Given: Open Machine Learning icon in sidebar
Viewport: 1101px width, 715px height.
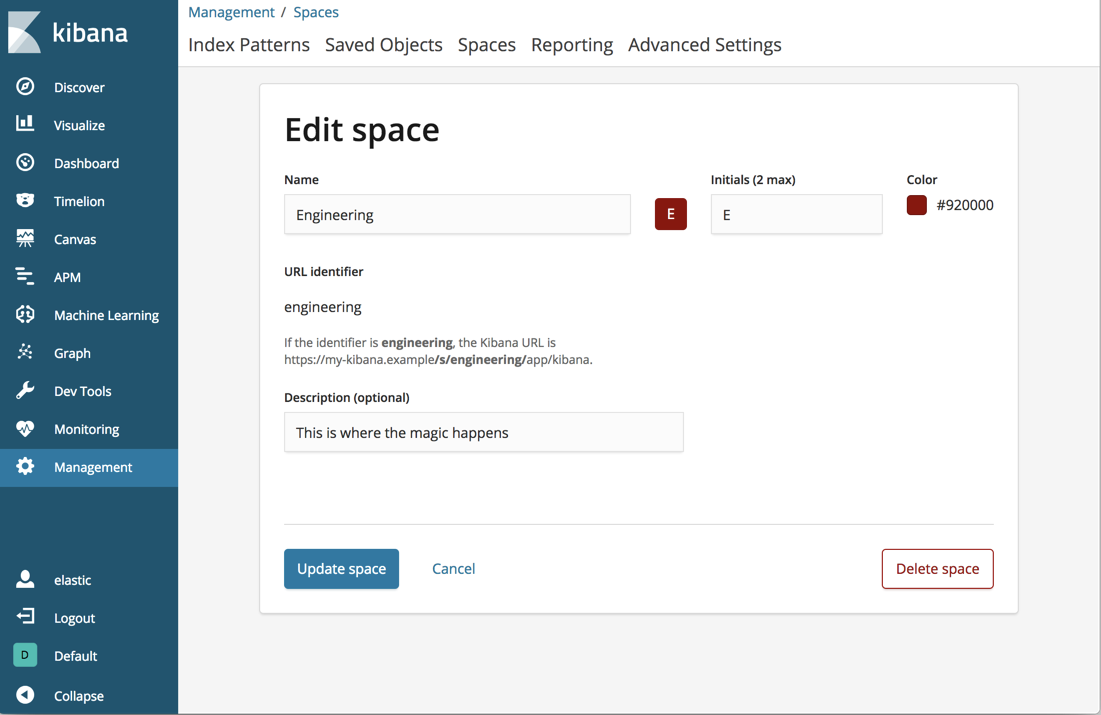Looking at the screenshot, I should point(25,315).
